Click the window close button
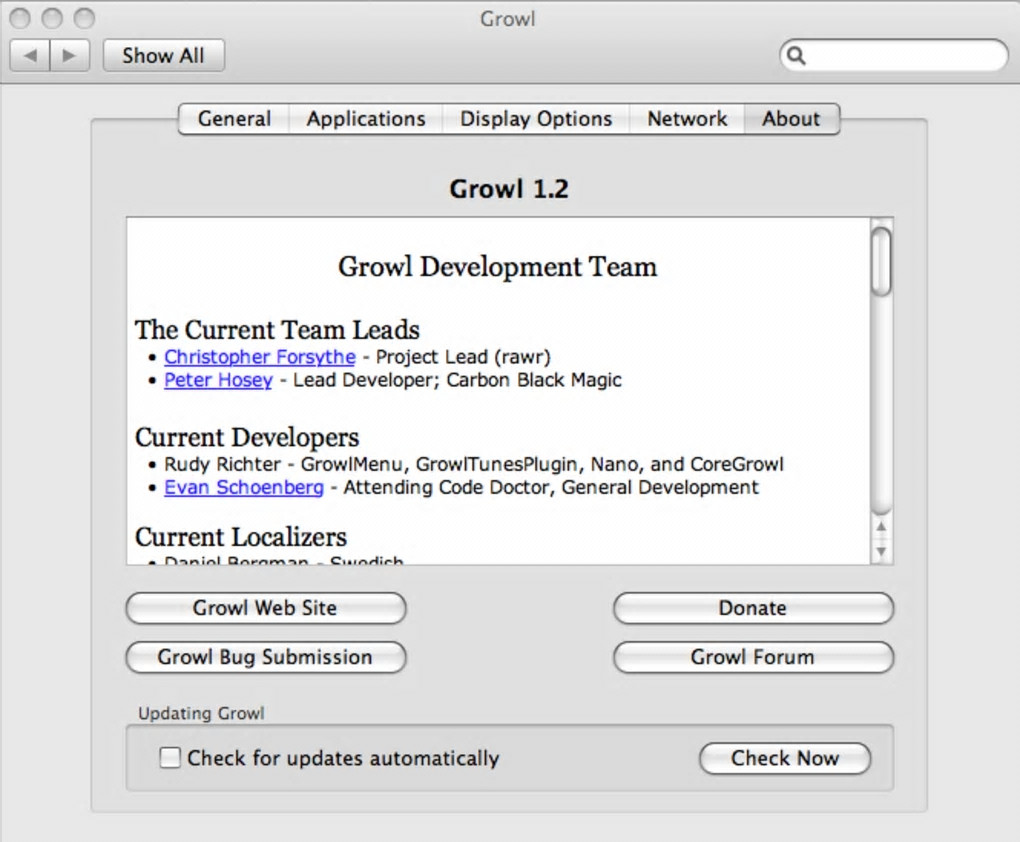 (x=20, y=18)
